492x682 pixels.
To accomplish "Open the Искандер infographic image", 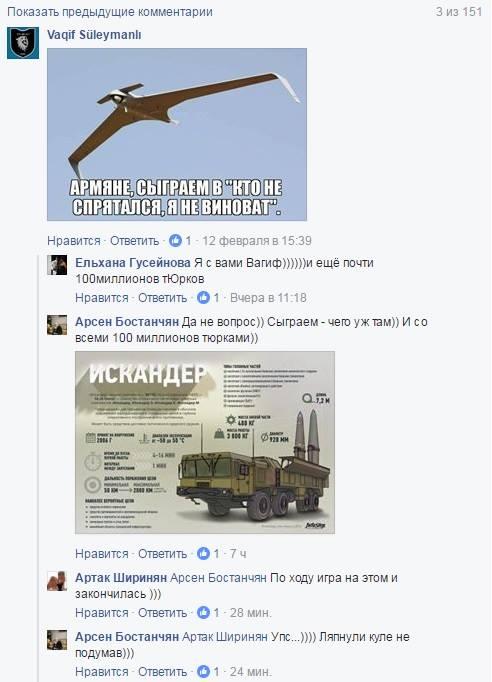I will pyautogui.click(x=205, y=442).
